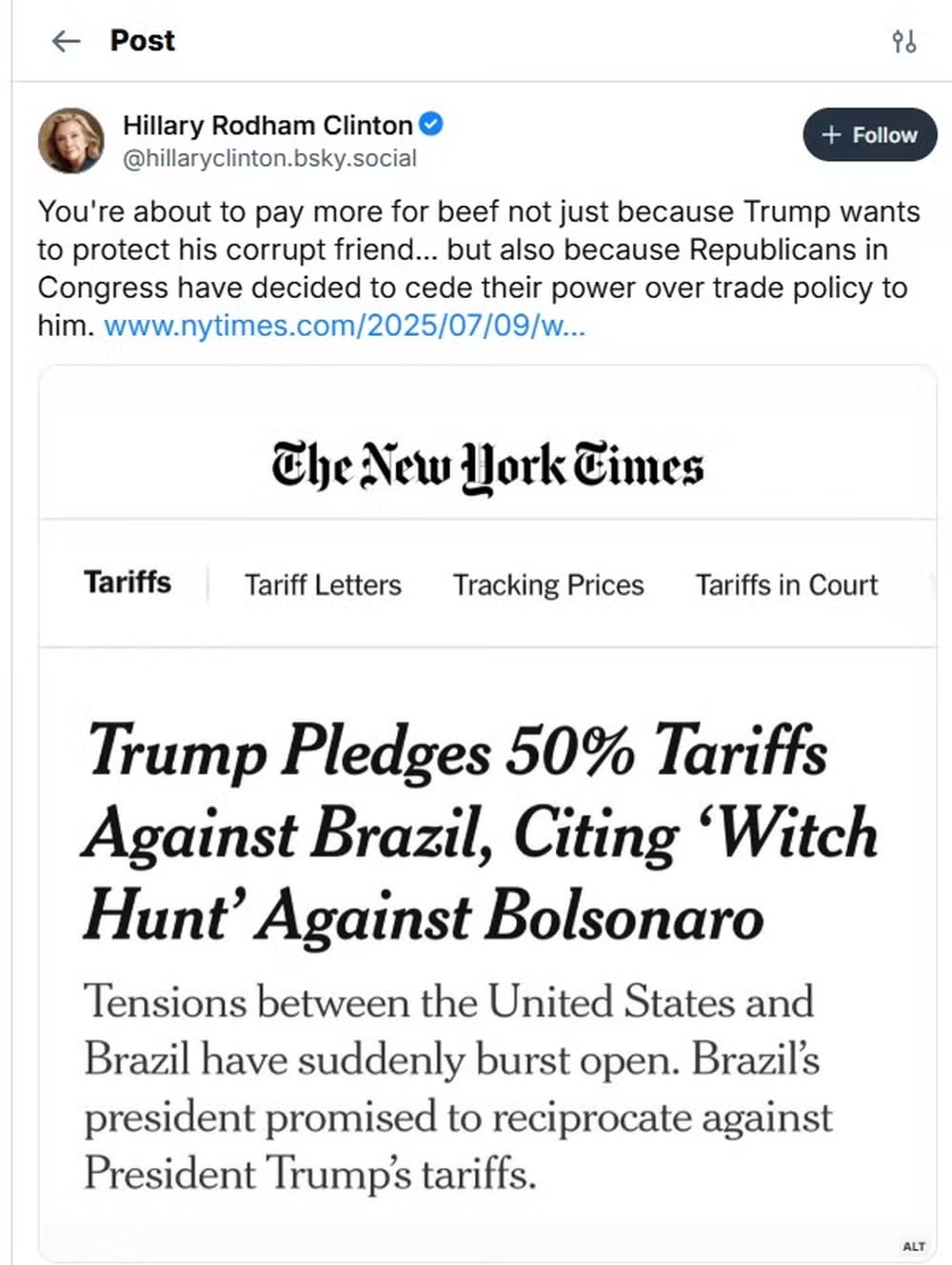952x1265 pixels.
Task: Open the thread settings icon
Action: tap(903, 41)
